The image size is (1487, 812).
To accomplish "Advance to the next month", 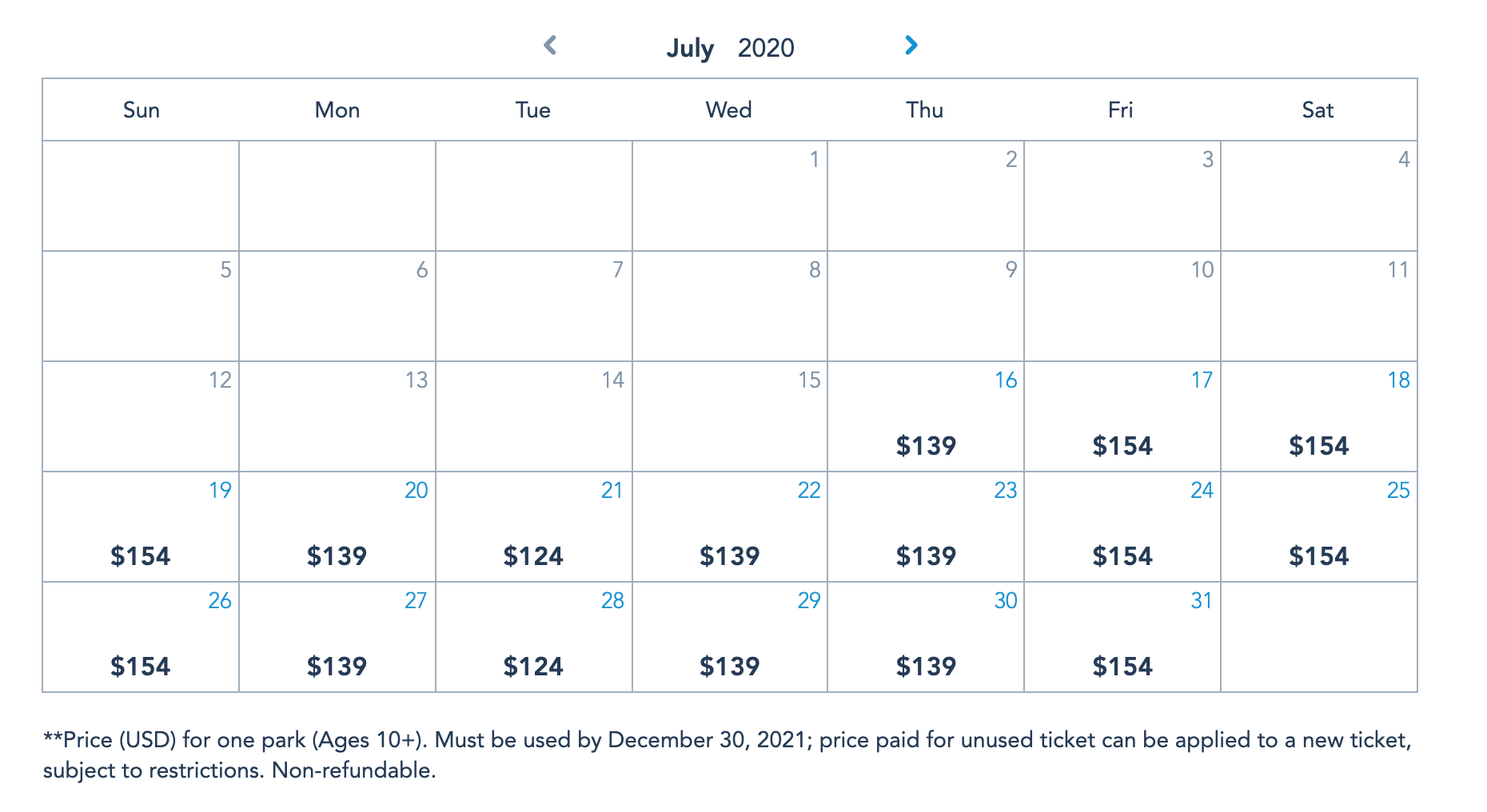I will tap(911, 46).
